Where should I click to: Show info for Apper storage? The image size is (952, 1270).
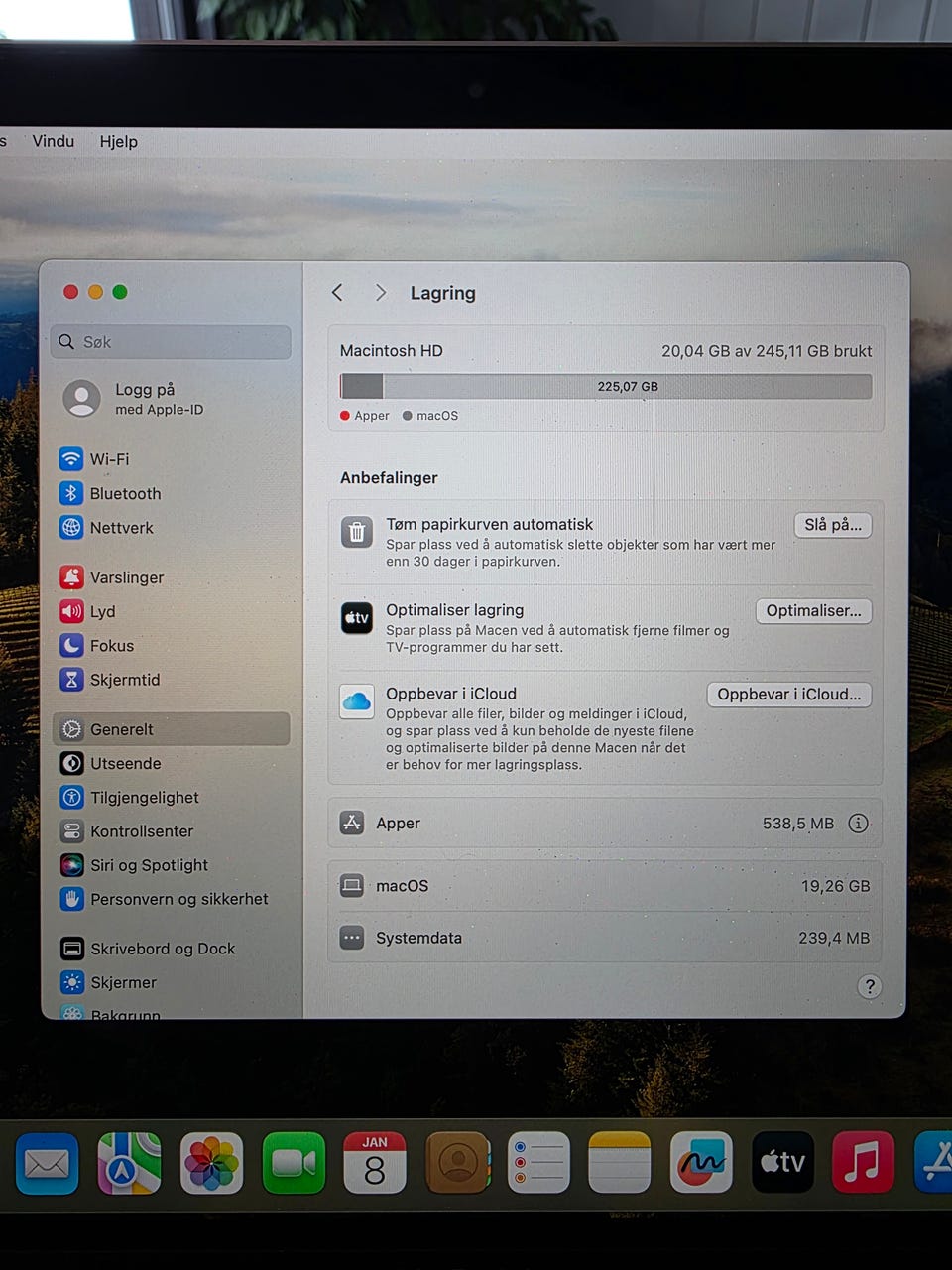coord(859,824)
